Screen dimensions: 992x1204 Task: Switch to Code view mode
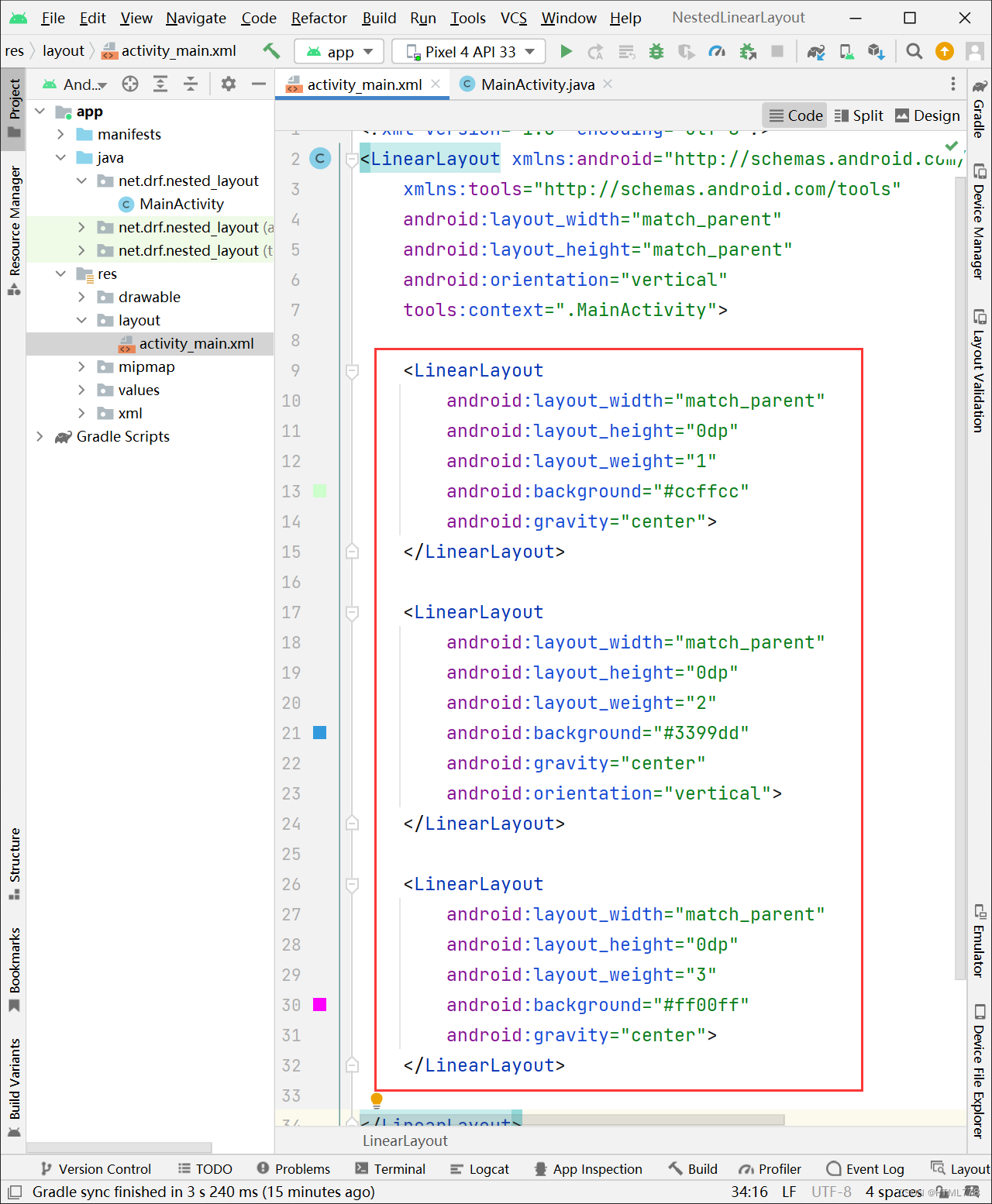click(x=795, y=115)
